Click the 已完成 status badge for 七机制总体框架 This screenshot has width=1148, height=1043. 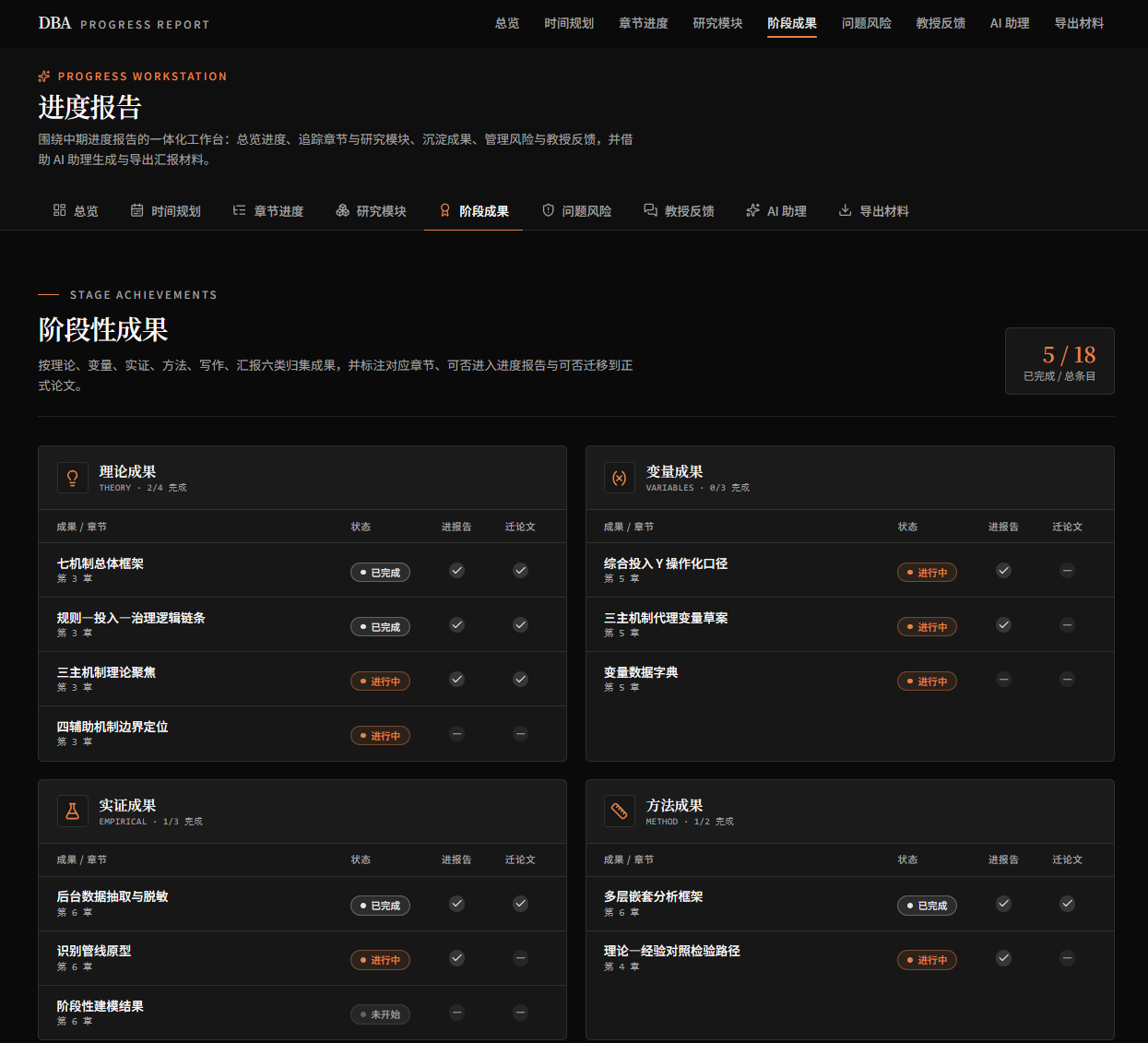[x=380, y=573]
